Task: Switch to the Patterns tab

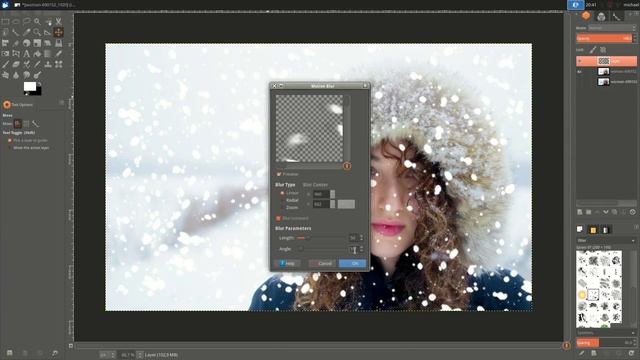Action: click(593, 230)
